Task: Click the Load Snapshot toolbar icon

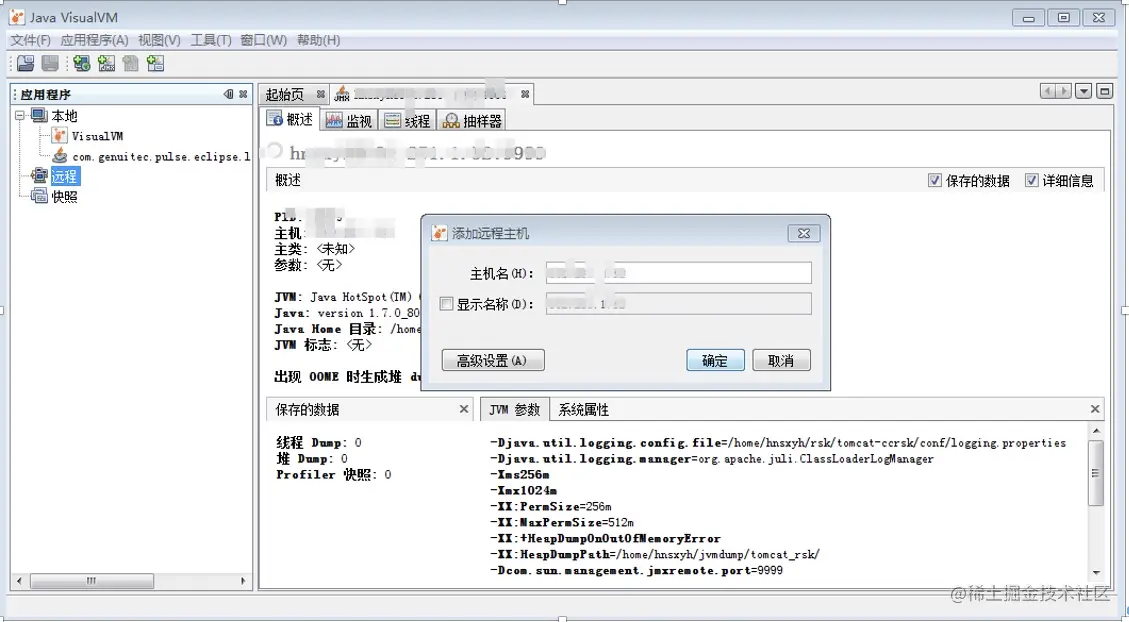Action: point(26,63)
